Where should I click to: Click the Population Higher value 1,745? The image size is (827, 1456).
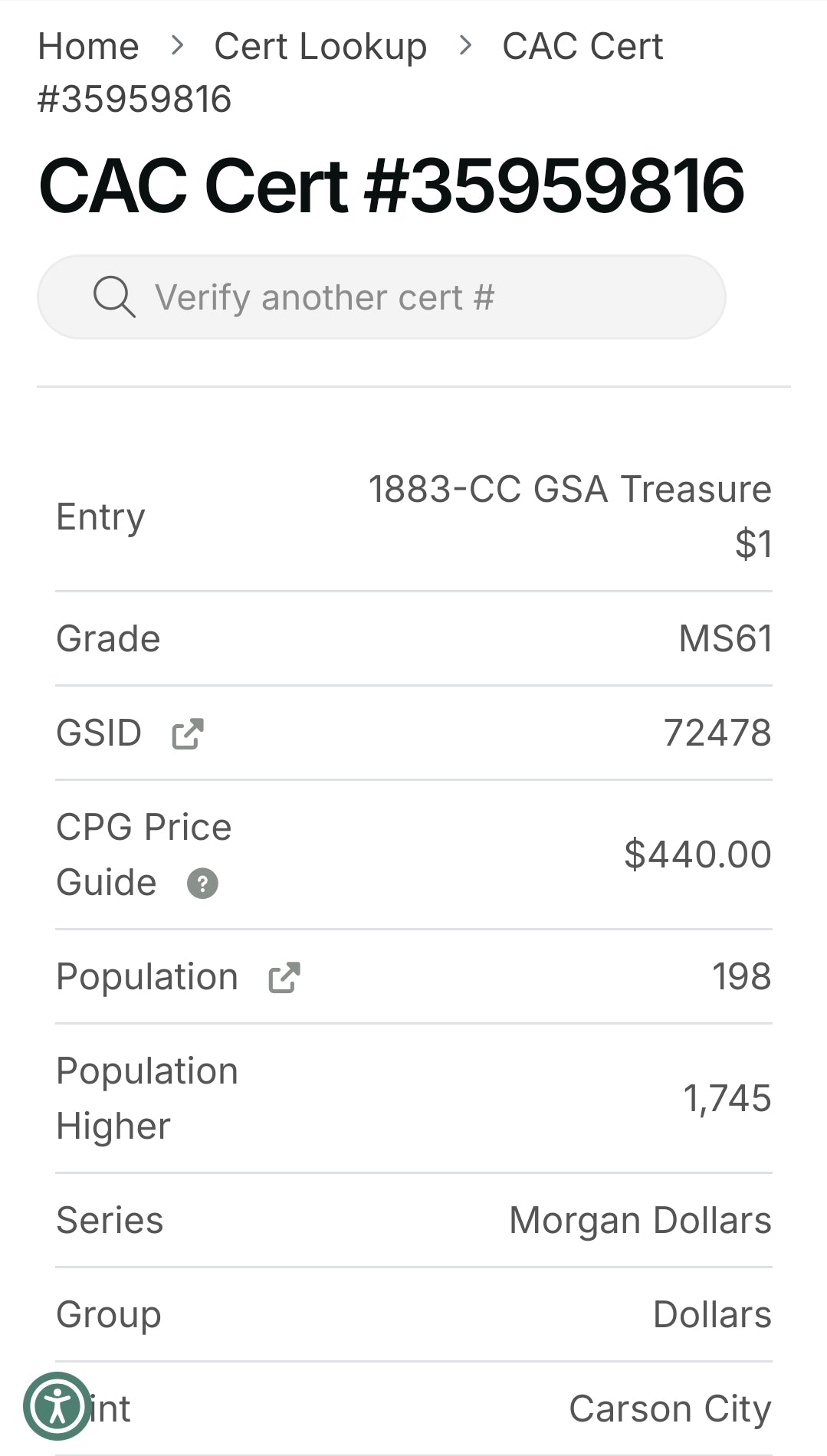(727, 1099)
